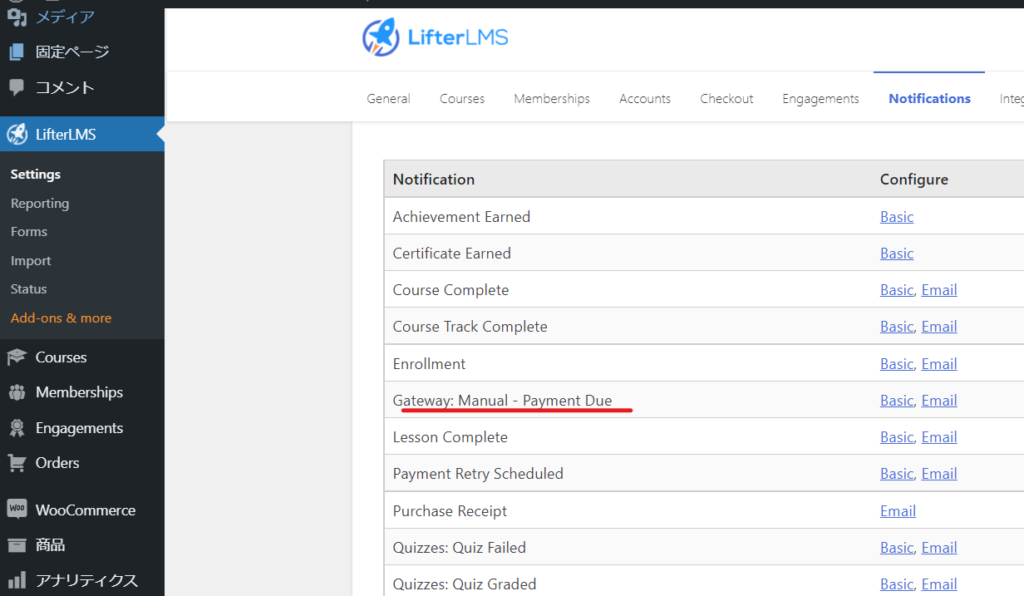
Task: Open Basic config for Enrollment
Action: click(x=897, y=364)
